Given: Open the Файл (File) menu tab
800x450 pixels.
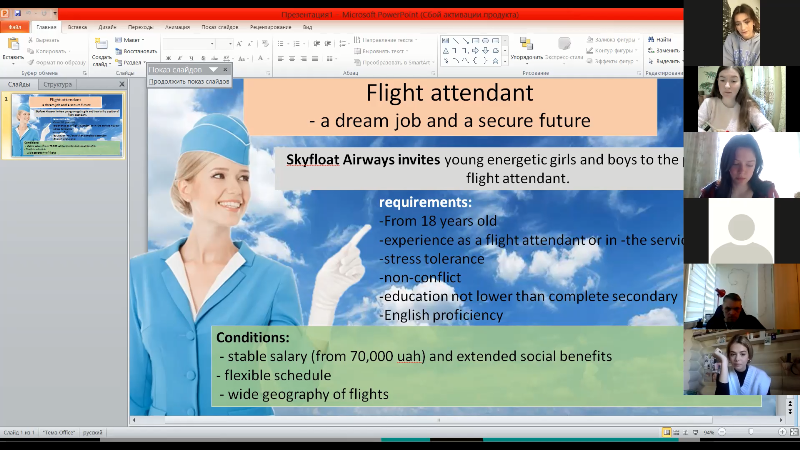Looking at the screenshot, I should pos(15,27).
